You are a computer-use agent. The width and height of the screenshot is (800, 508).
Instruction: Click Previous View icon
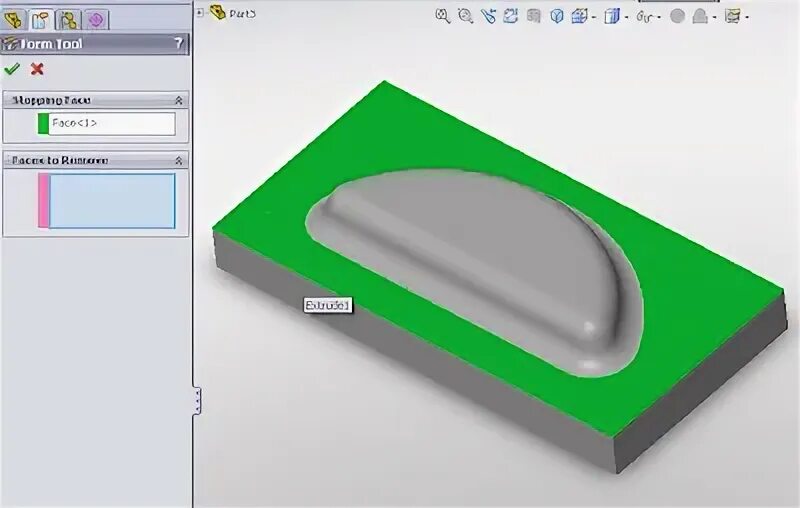[488, 16]
